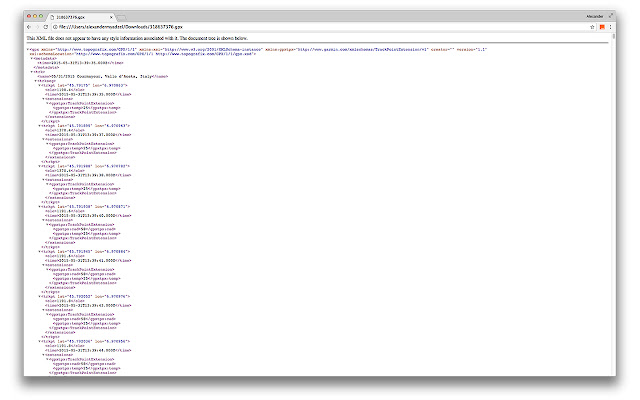Open a new tab with the new-tab button
640x400 pixels.
[121, 18]
